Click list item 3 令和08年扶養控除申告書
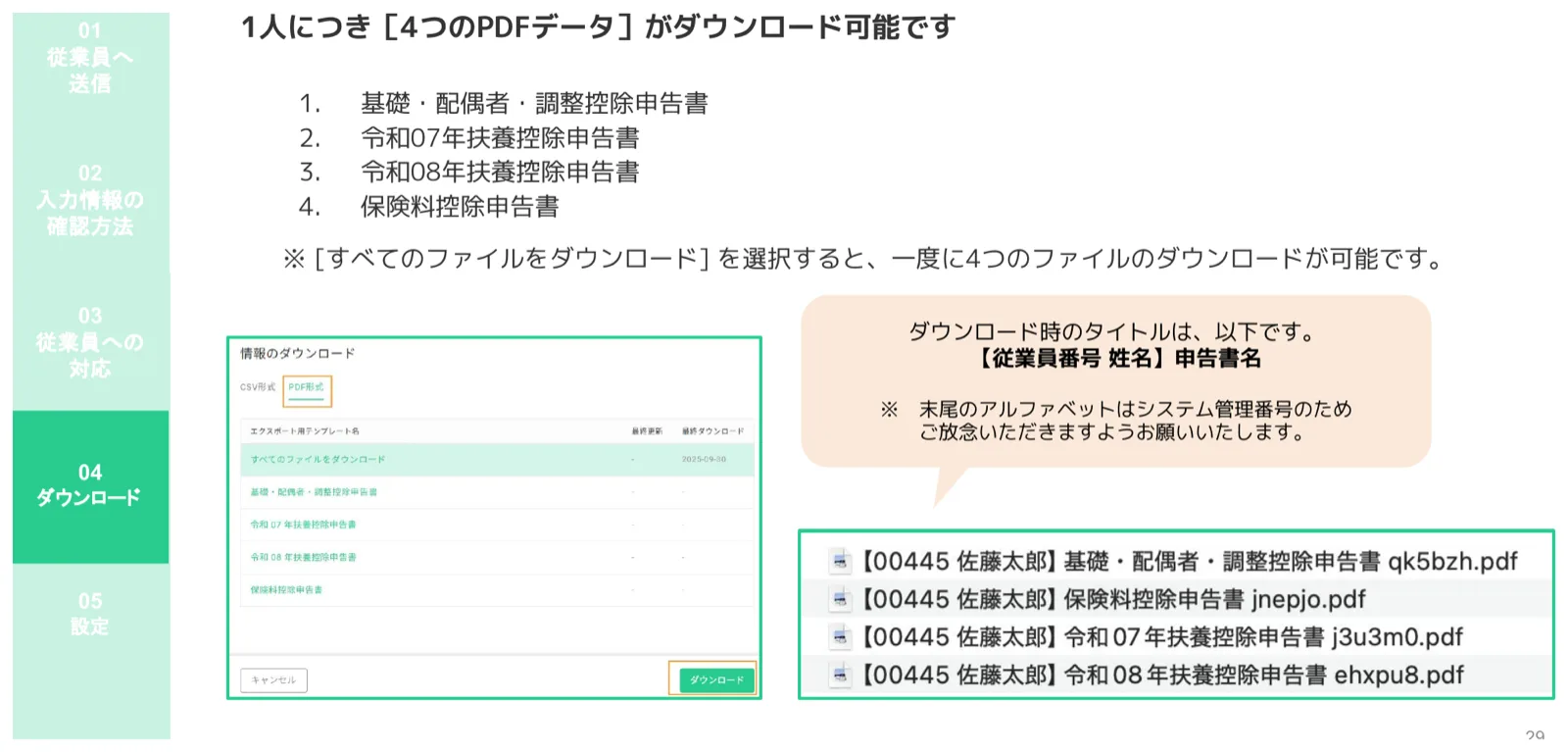The image size is (1568, 752). point(500,172)
